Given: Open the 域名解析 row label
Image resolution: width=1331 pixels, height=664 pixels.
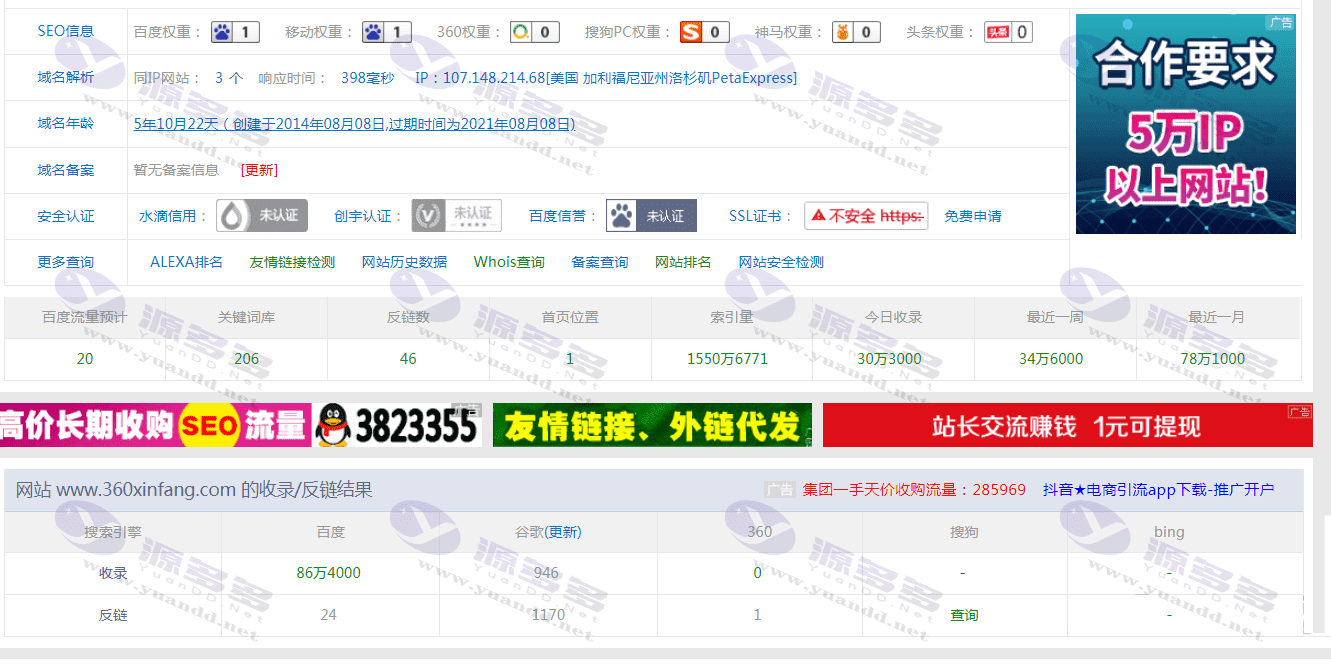Looking at the screenshot, I should [x=66, y=77].
